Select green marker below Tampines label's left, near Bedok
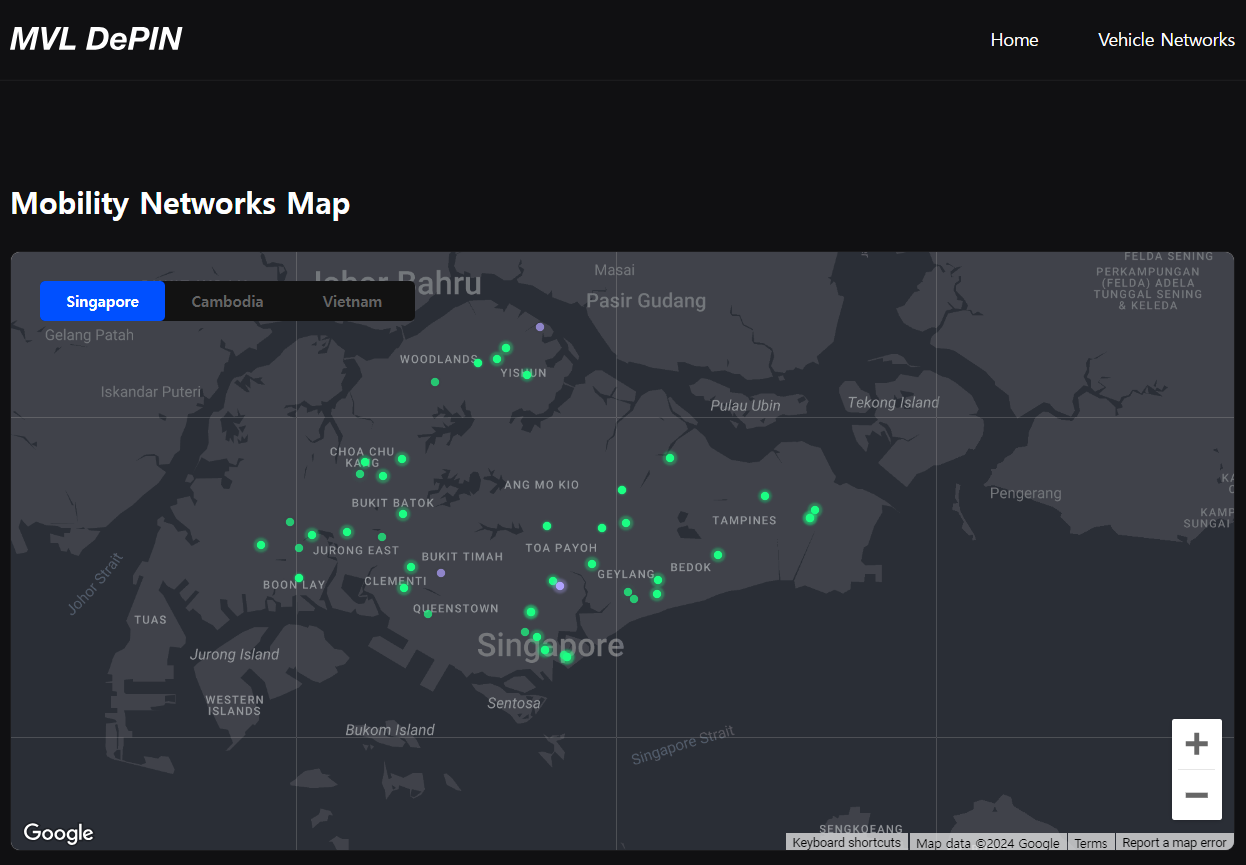This screenshot has width=1246, height=865. (x=718, y=555)
